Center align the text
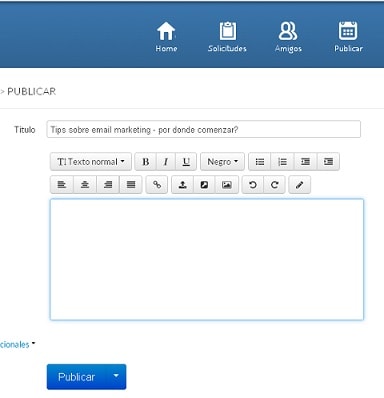 pyautogui.click(x=85, y=185)
